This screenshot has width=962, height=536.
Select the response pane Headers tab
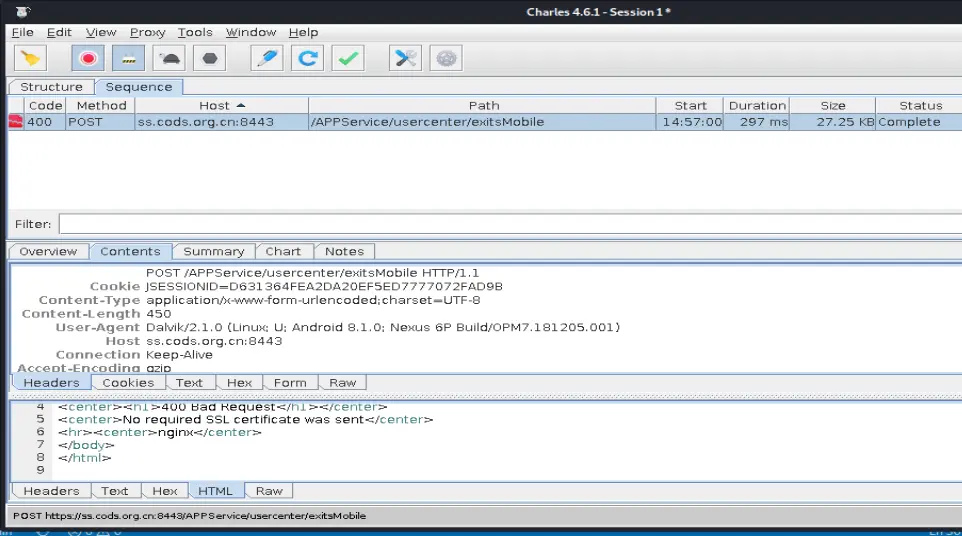[52, 491]
